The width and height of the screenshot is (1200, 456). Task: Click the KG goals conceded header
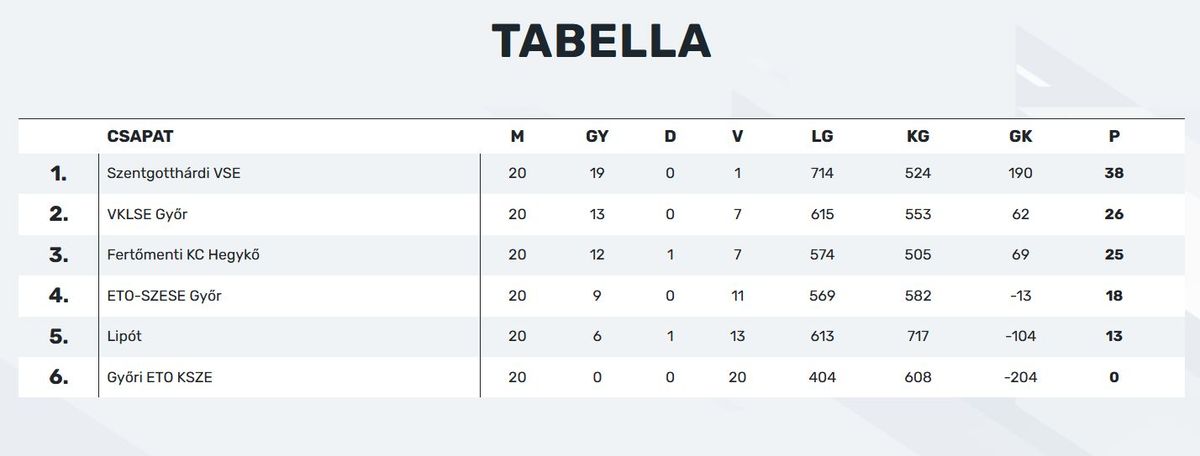917,137
